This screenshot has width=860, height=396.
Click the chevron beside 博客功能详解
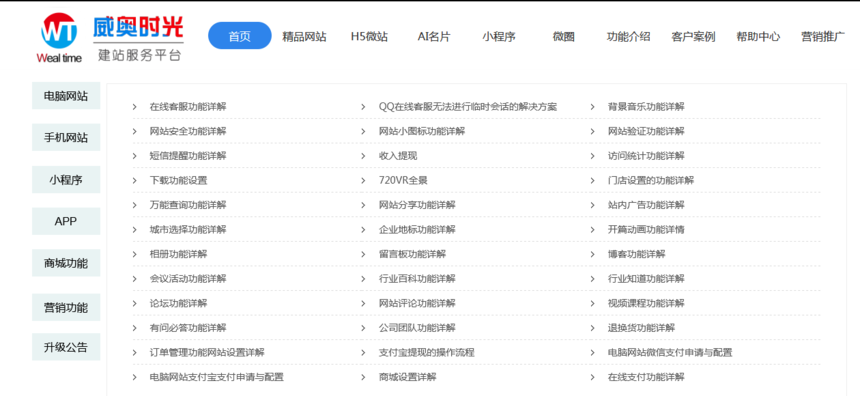coord(592,254)
